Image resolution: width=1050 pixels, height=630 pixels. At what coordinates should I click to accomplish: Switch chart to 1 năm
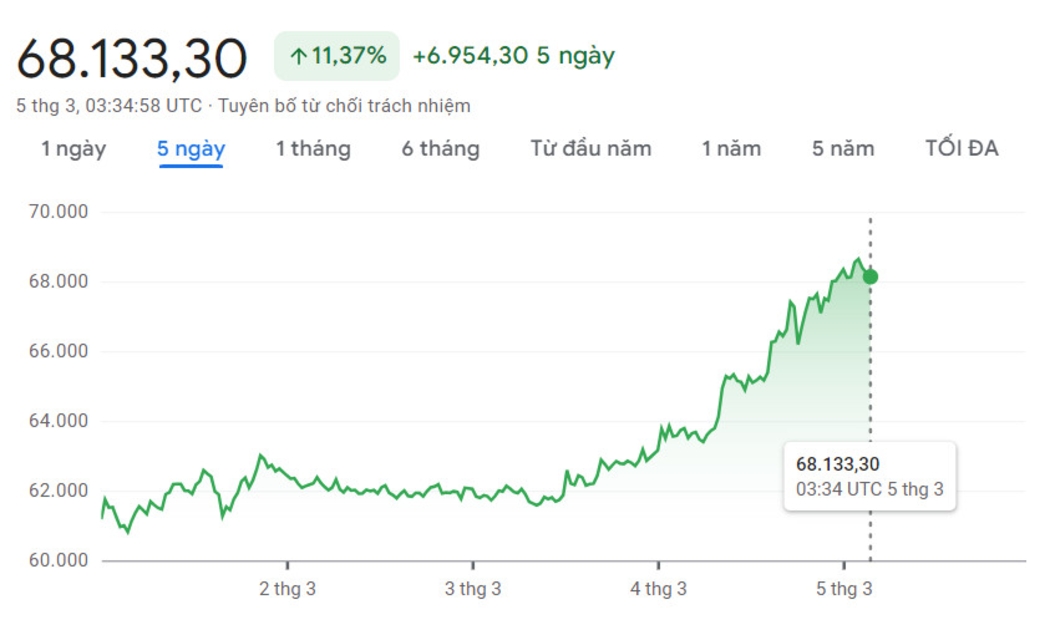tap(731, 149)
